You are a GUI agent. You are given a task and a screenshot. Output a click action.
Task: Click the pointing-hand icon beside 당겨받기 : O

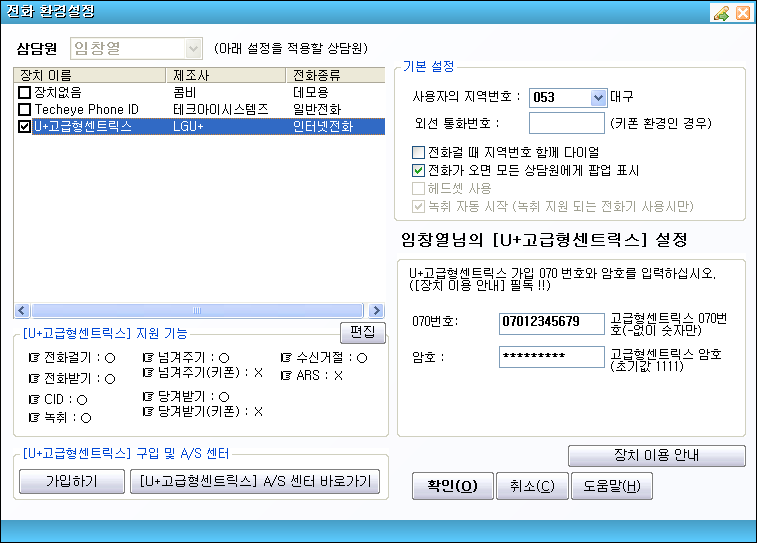point(148,397)
